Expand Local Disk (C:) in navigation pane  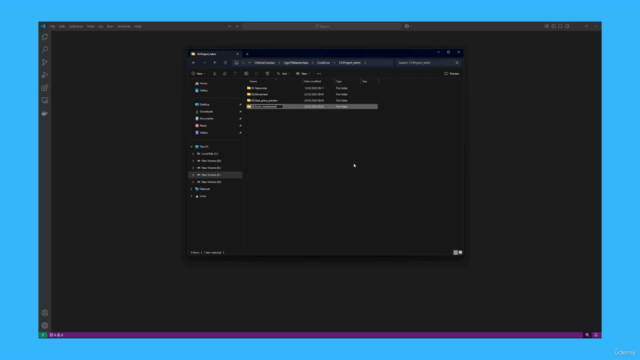coord(193,154)
